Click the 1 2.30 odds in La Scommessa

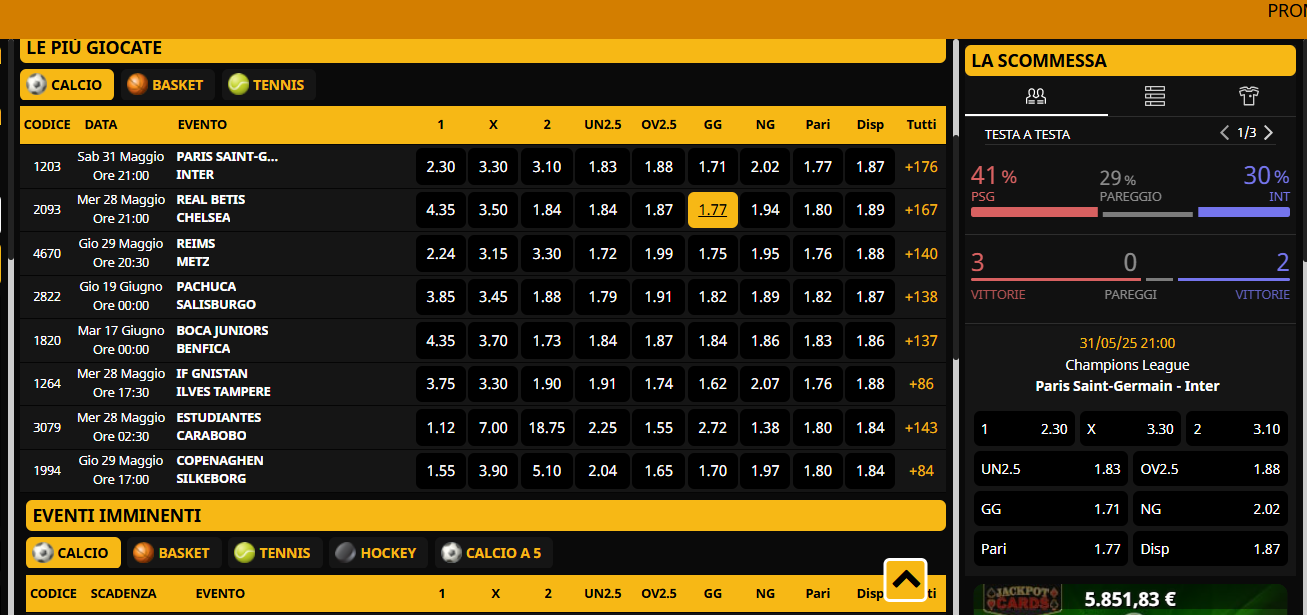pyautogui.click(x=1025, y=429)
